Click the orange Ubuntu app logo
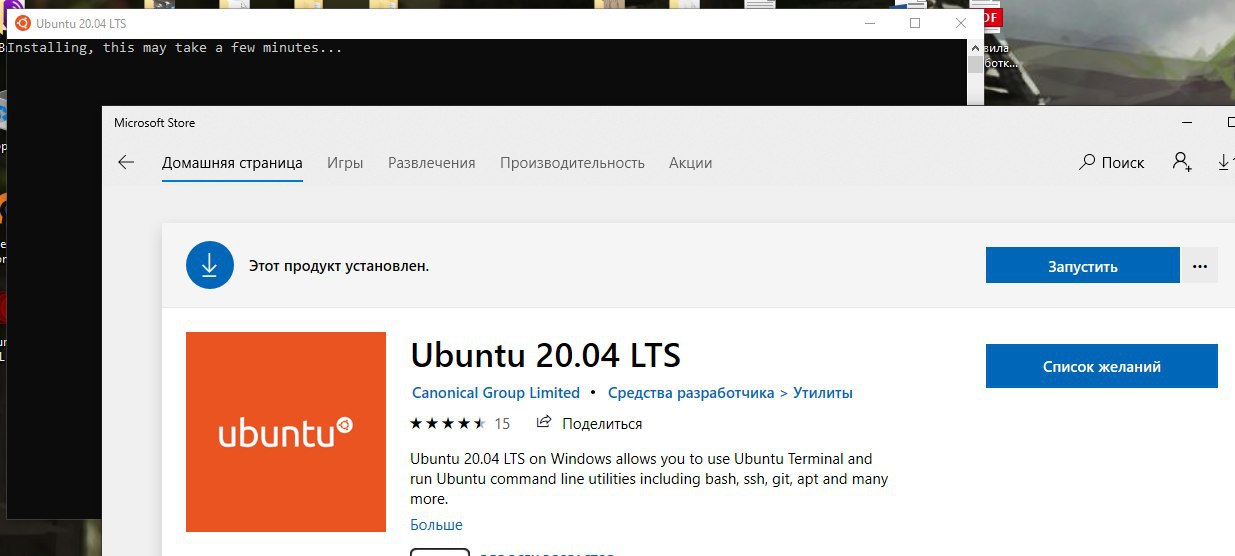The width and height of the screenshot is (1235, 556). coord(286,432)
